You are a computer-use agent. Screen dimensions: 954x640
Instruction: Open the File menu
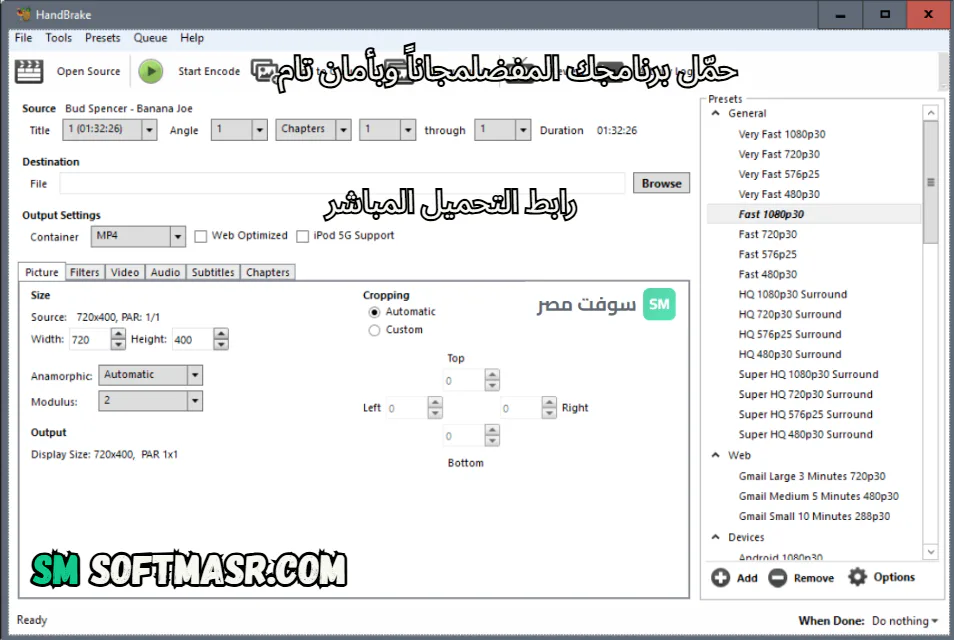pos(23,38)
